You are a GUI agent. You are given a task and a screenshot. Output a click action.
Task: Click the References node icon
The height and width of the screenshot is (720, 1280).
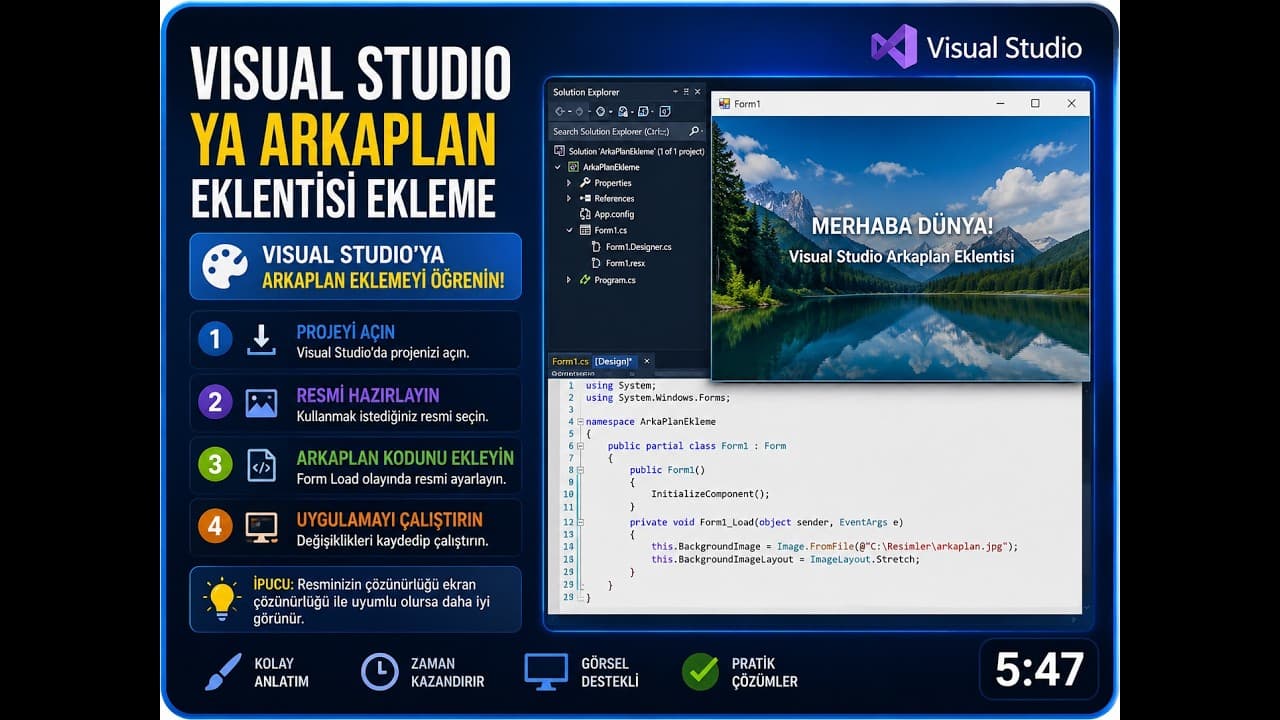coord(585,198)
